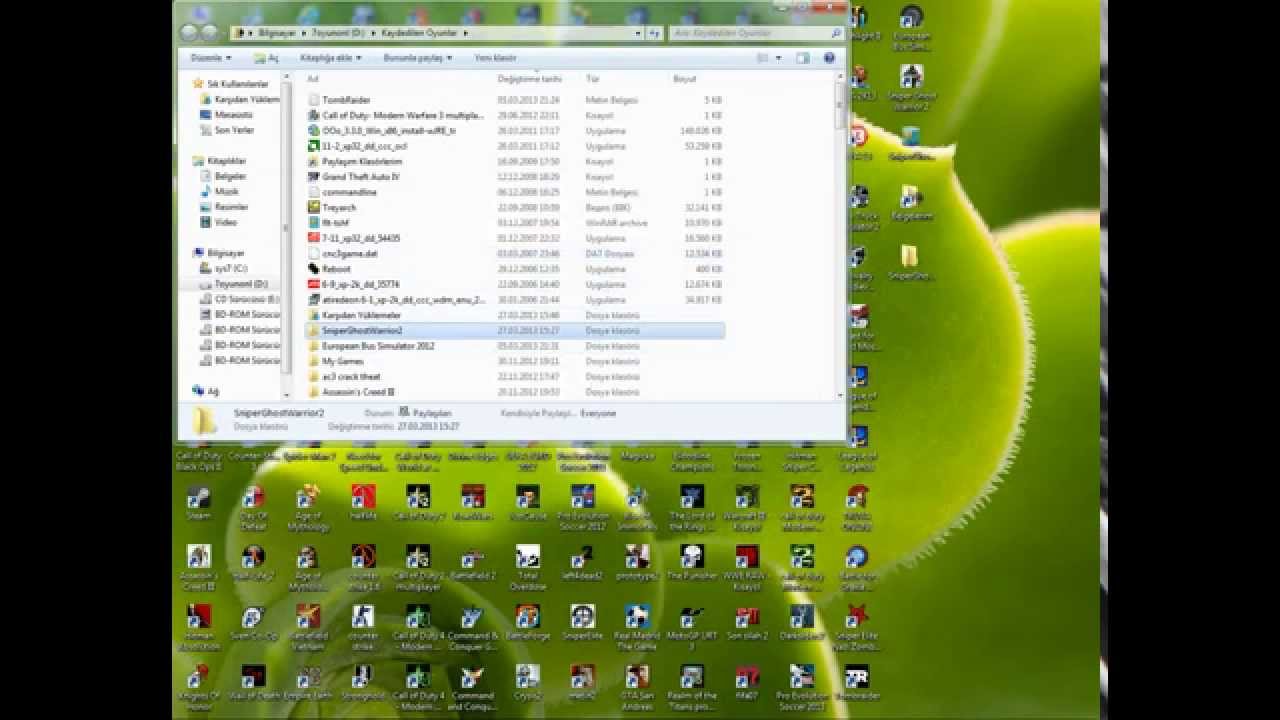Open Knights Of Honor desktop shortcut
This screenshot has height=720, width=1280.
click(199, 688)
